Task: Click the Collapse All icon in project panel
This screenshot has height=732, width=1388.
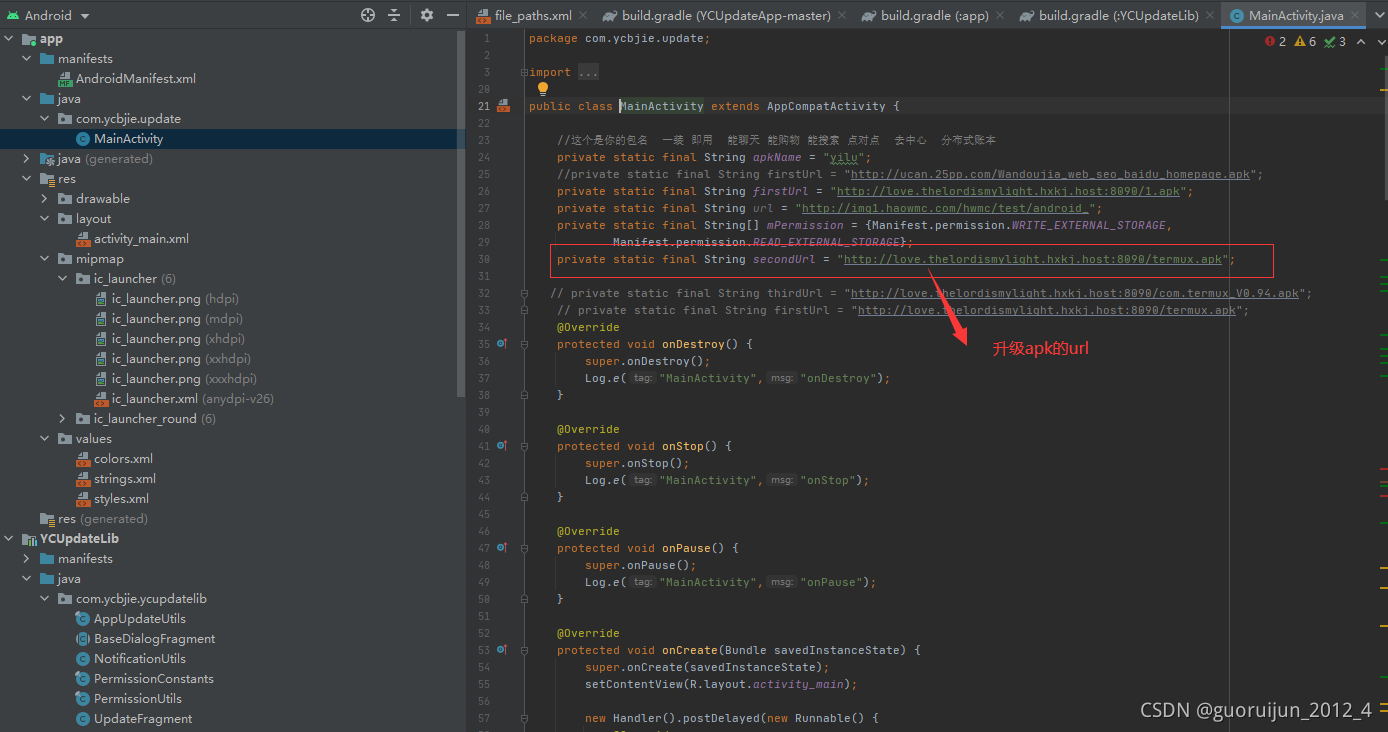Action: point(394,15)
